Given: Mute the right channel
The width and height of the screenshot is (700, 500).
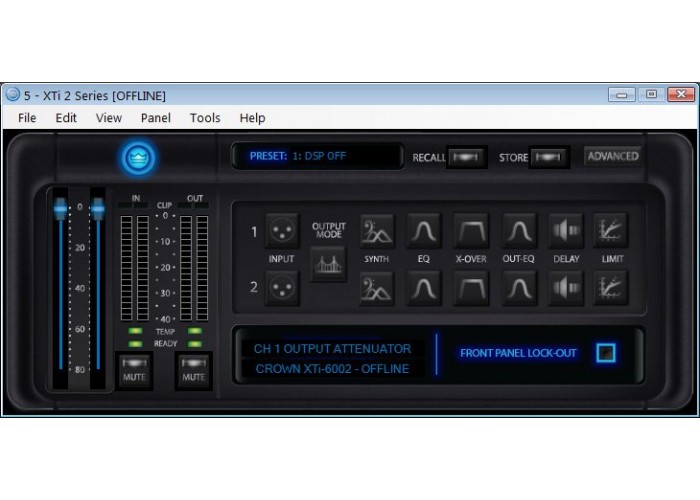Looking at the screenshot, I should click(x=194, y=370).
